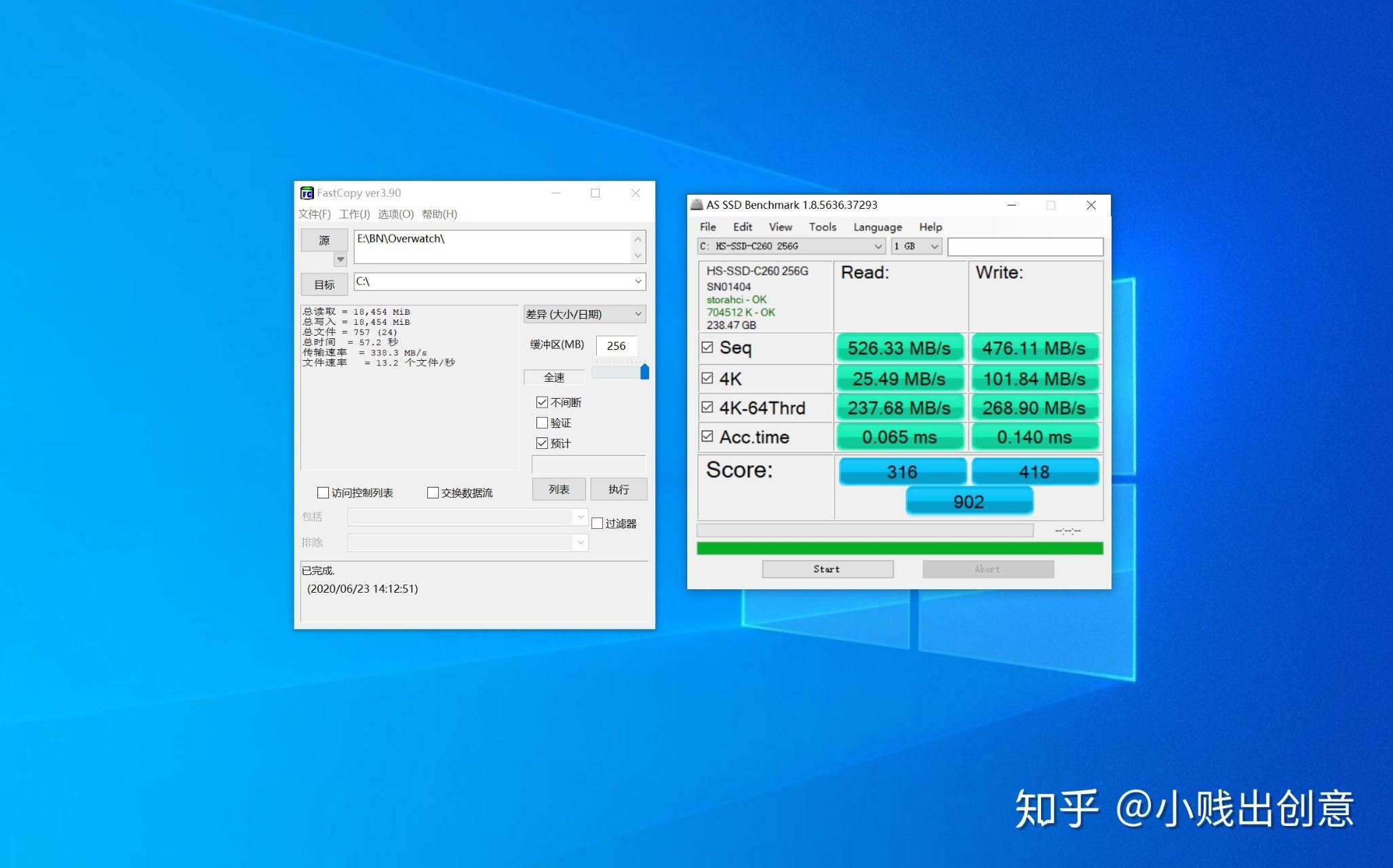Click the 执行 execute button
This screenshot has height=868, width=1393.
(x=619, y=489)
